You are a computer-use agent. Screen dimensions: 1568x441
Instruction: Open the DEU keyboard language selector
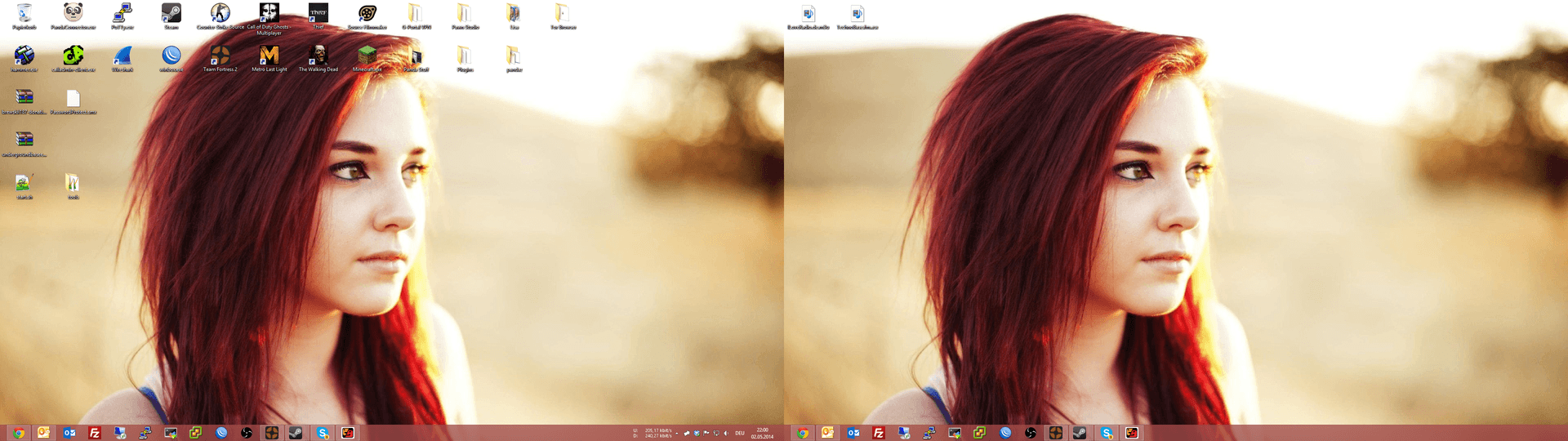pyautogui.click(x=740, y=434)
